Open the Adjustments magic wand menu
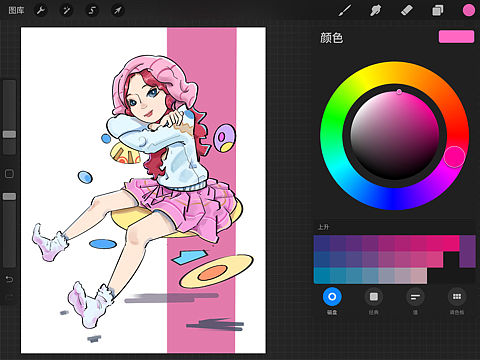This screenshot has width=480, height=360. click(x=66, y=11)
